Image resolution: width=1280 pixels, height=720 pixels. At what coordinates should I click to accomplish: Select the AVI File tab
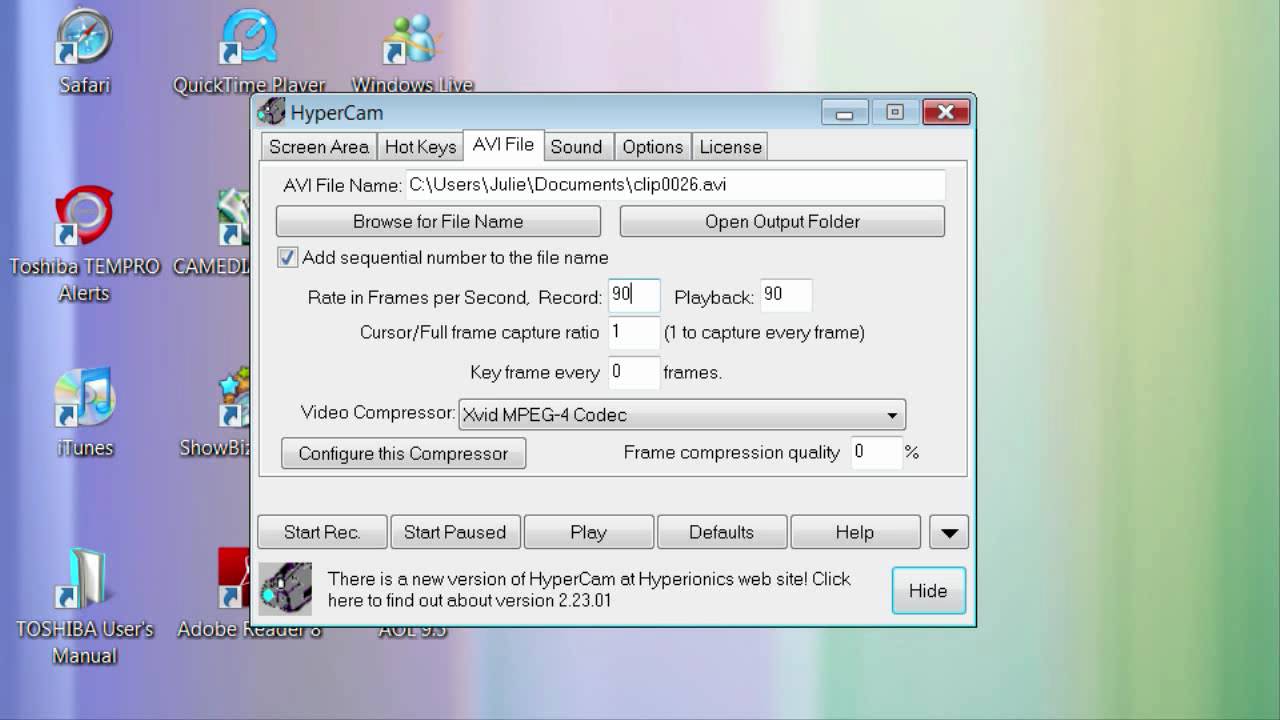(x=503, y=145)
